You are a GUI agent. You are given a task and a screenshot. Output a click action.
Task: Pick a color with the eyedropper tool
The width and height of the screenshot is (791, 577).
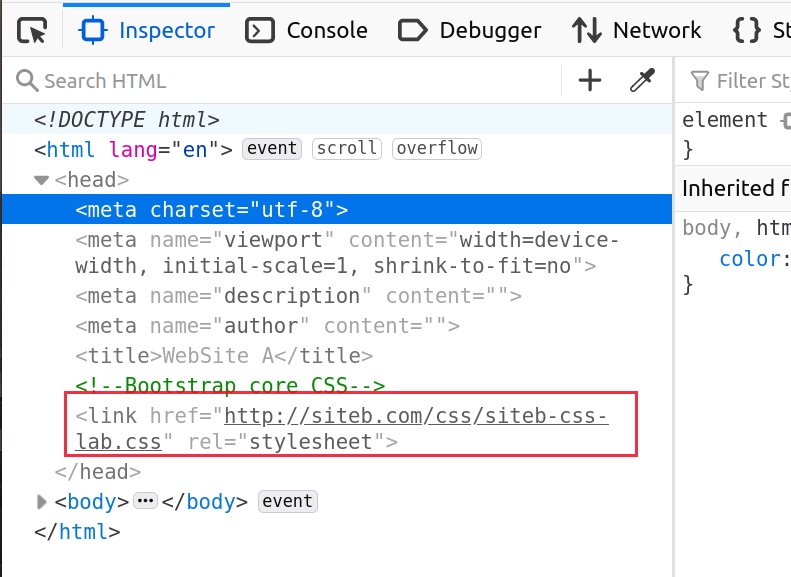click(642, 81)
